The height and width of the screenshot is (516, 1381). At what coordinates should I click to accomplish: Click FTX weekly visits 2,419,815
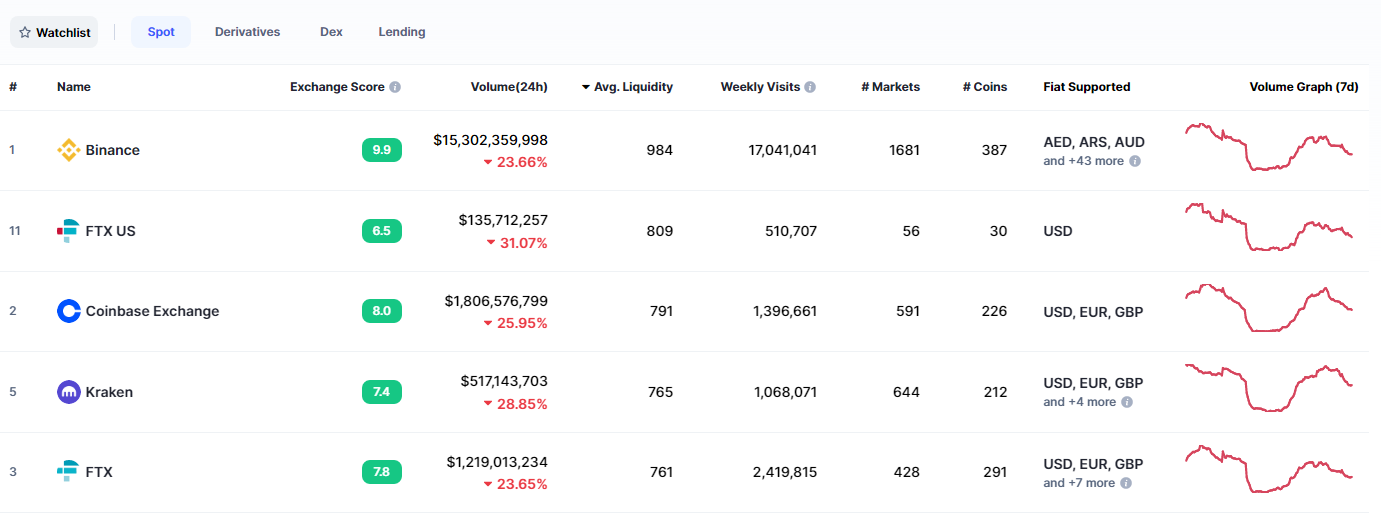pyautogui.click(x=785, y=472)
